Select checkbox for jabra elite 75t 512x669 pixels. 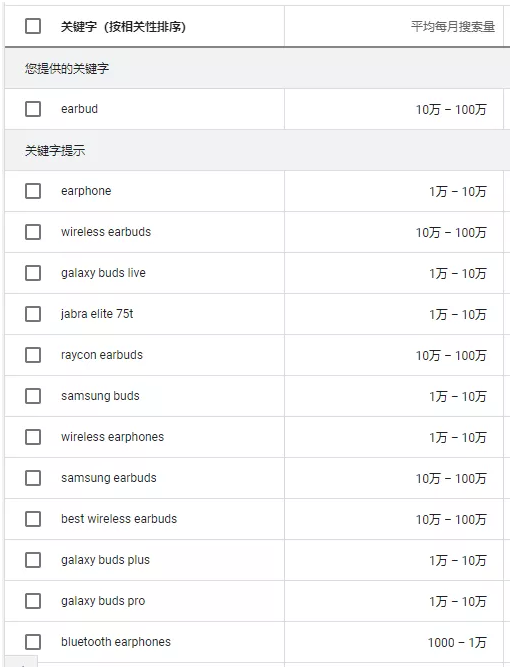click(x=33, y=314)
